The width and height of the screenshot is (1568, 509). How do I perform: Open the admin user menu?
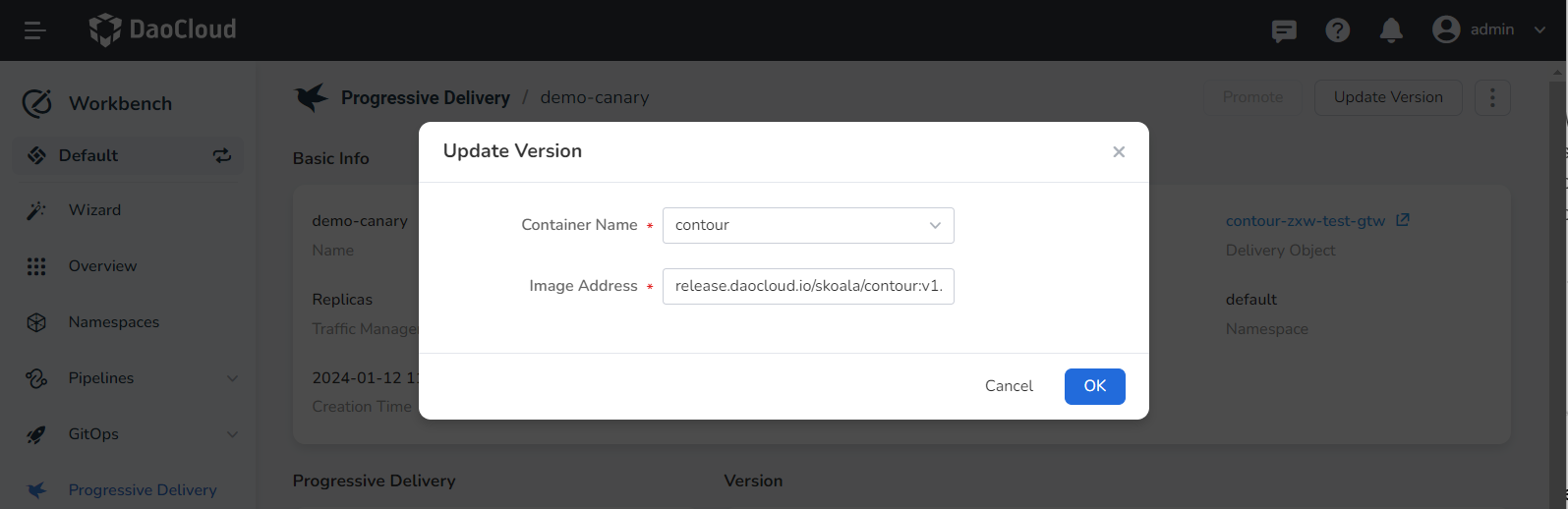[x=1489, y=30]
